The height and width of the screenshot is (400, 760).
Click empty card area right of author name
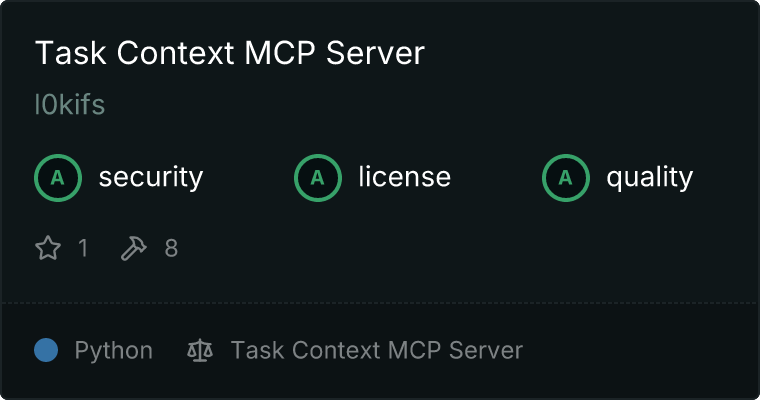pos(412,105)
